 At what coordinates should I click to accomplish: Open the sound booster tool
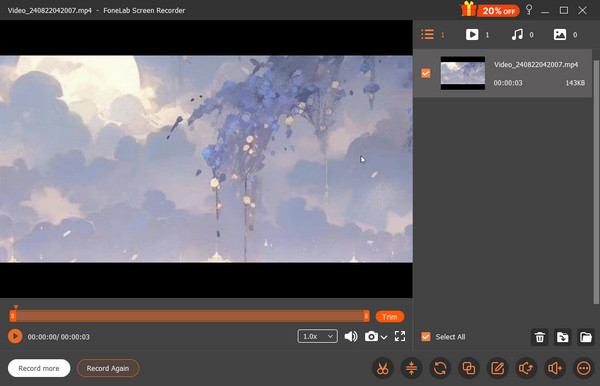tap(554, 368)
